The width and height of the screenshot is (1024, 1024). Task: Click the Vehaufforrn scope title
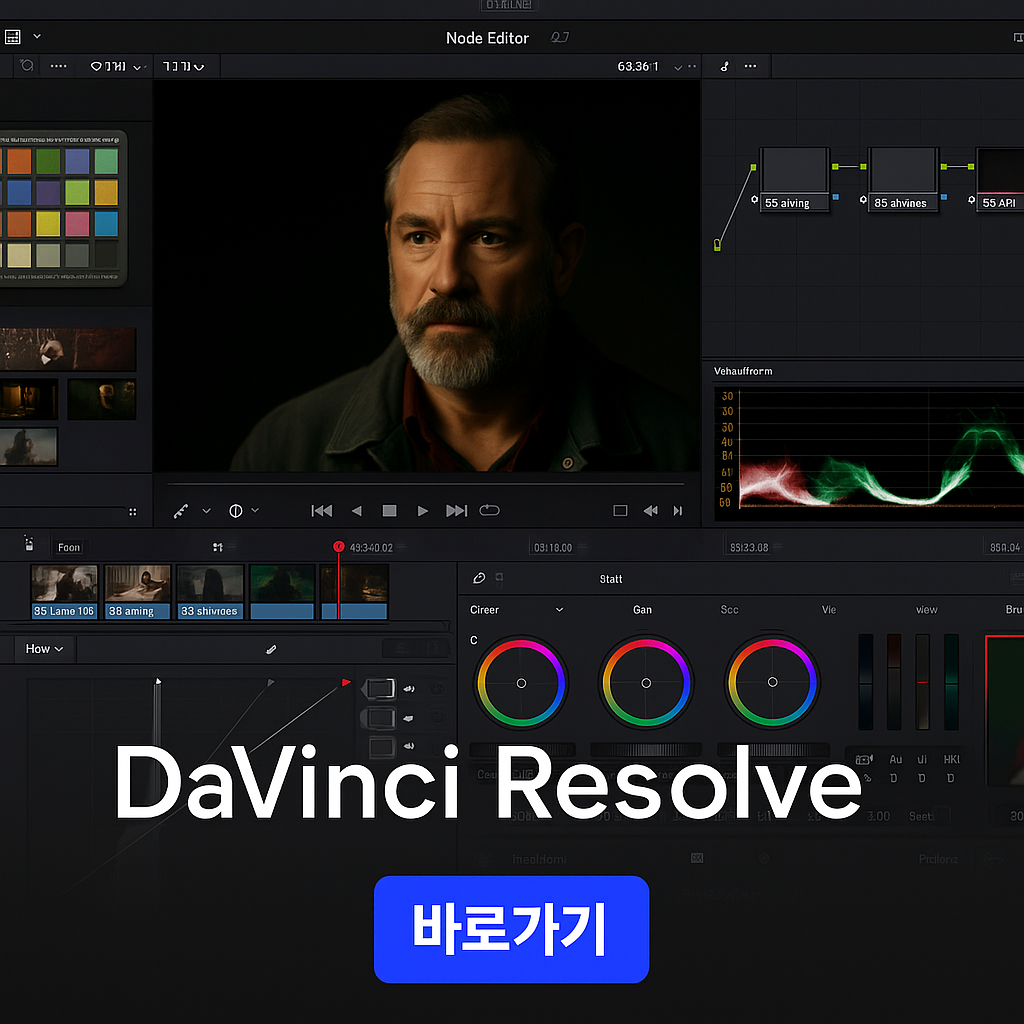tap(743, 371)
